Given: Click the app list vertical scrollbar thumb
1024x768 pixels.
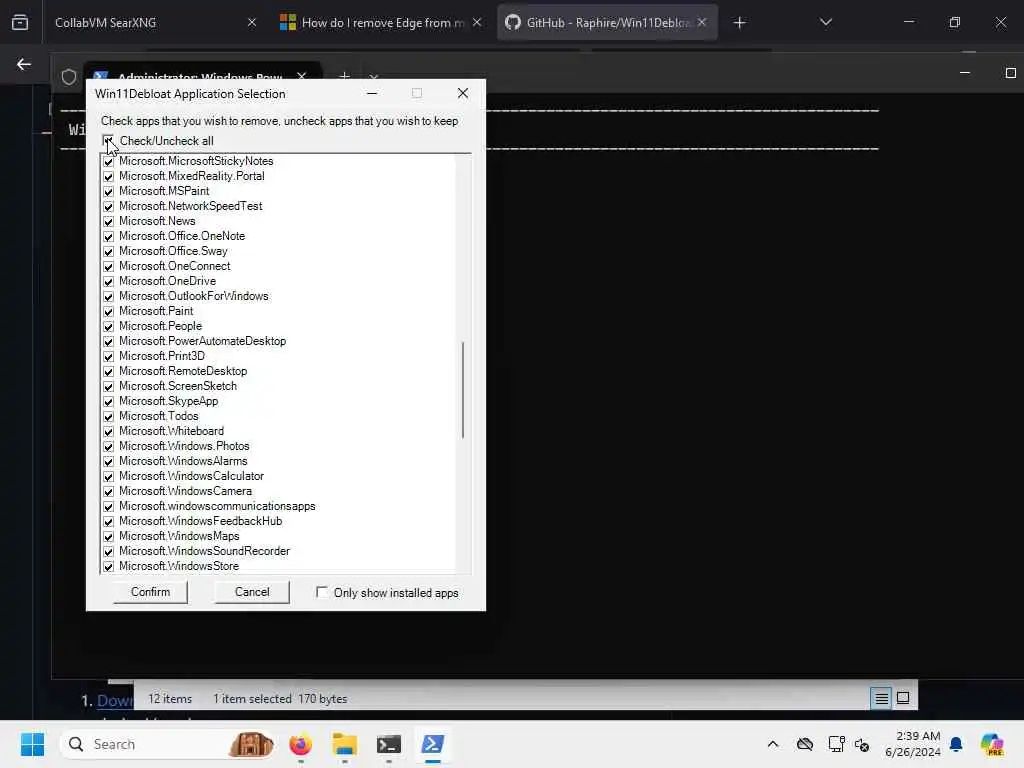Looking at the screenshot, I should (x=463, y=390).
